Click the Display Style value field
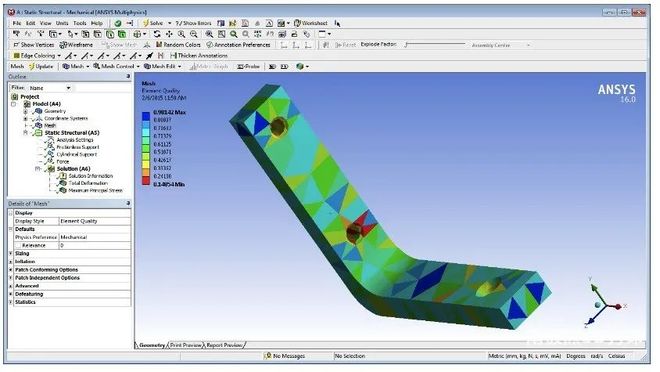Screen dimensions: 660x372 click(x=95, y=221)
